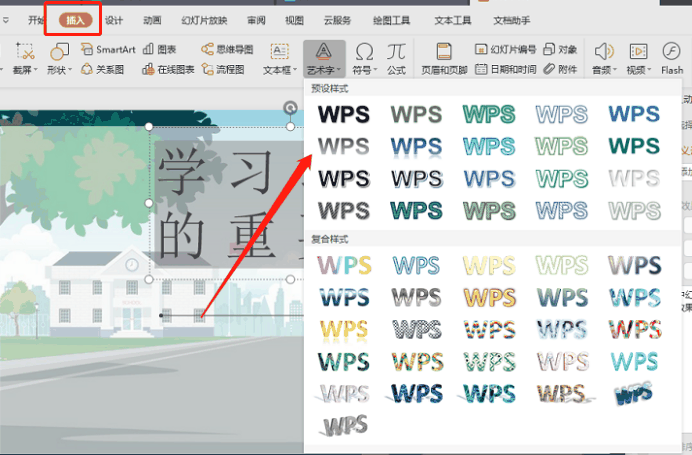Insert 幻灯片编号 slide number
This screenshot has width=692, height=455.
click(x=506, y=49)
